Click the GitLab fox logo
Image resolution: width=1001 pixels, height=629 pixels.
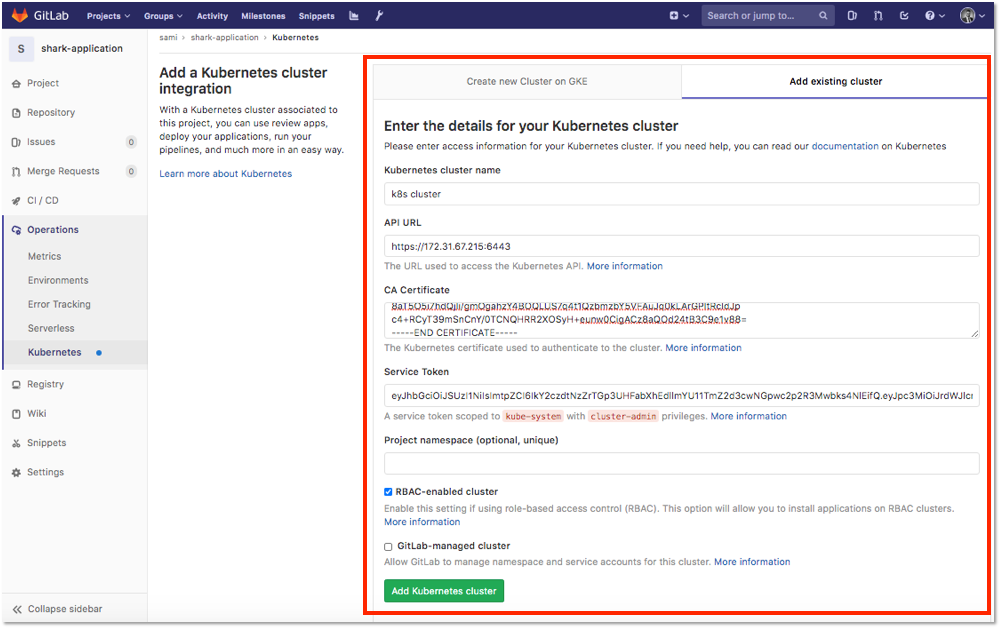coord(20,15)
